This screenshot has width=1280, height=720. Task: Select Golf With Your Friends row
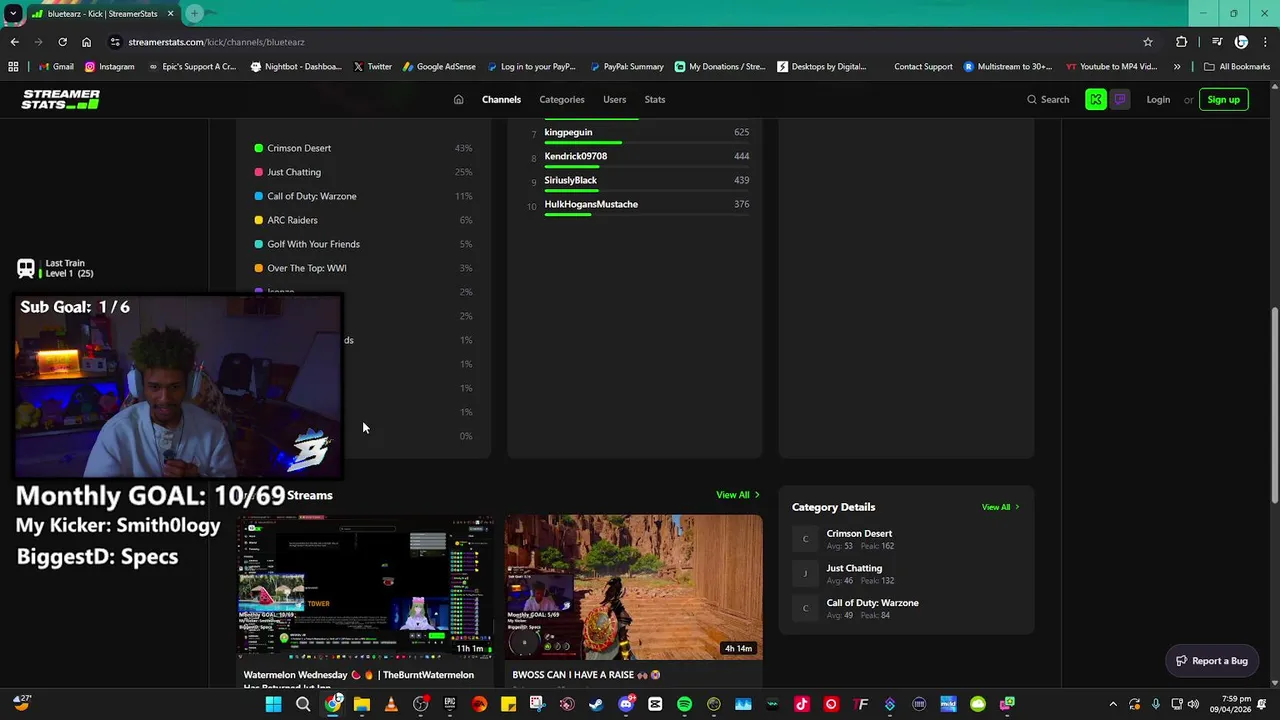pyautogui.click(x=363, y=244)
